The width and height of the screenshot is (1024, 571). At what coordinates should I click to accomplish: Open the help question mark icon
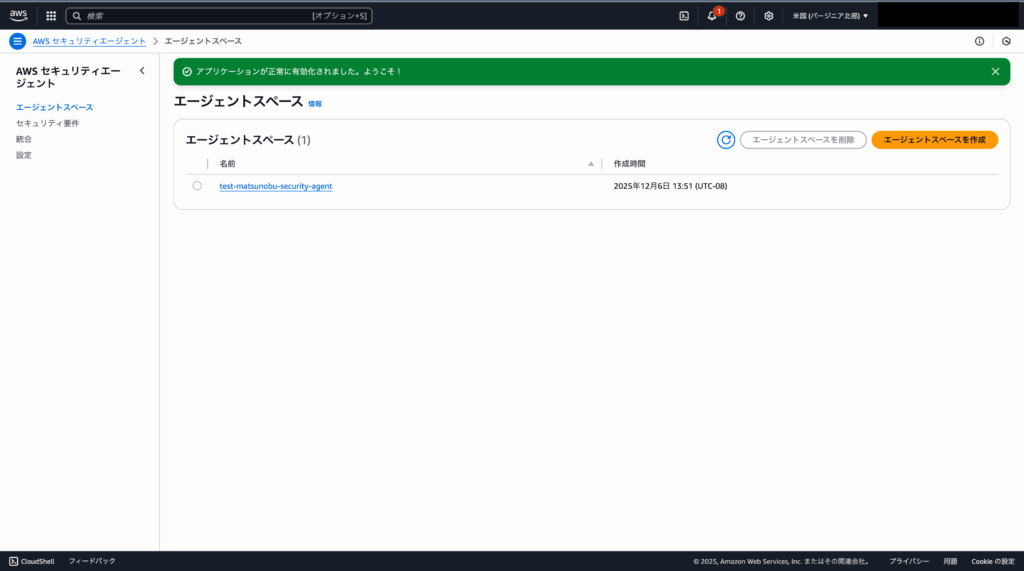[x=740, y=16]
